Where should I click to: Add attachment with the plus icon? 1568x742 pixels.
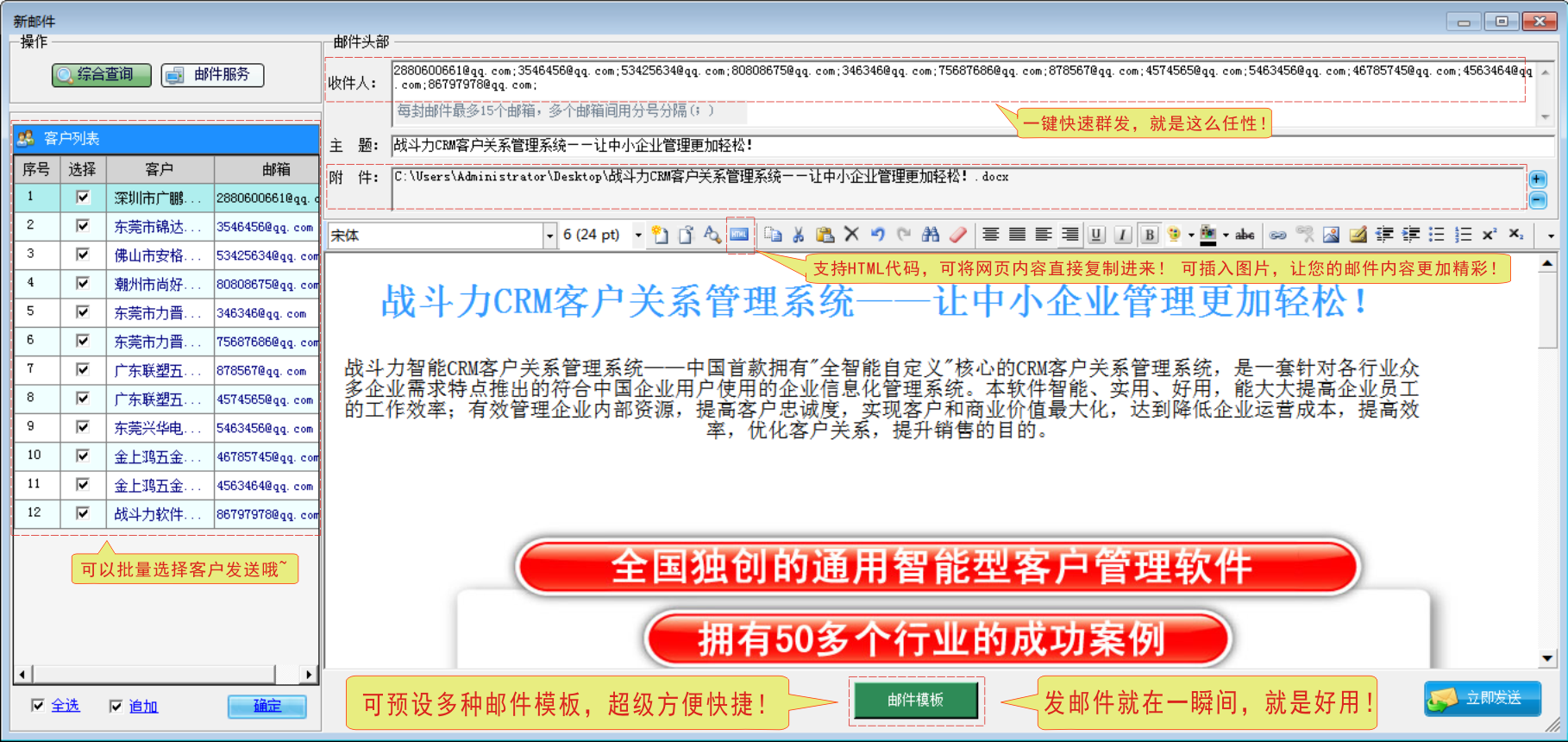point(1538,179)
